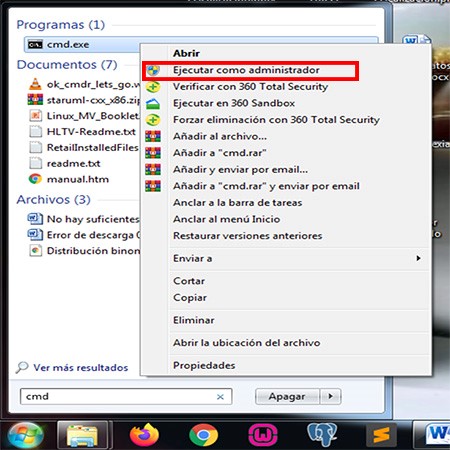450x450 pixels.
Task: Click the Documentos (7) heading
Action: 67,65
